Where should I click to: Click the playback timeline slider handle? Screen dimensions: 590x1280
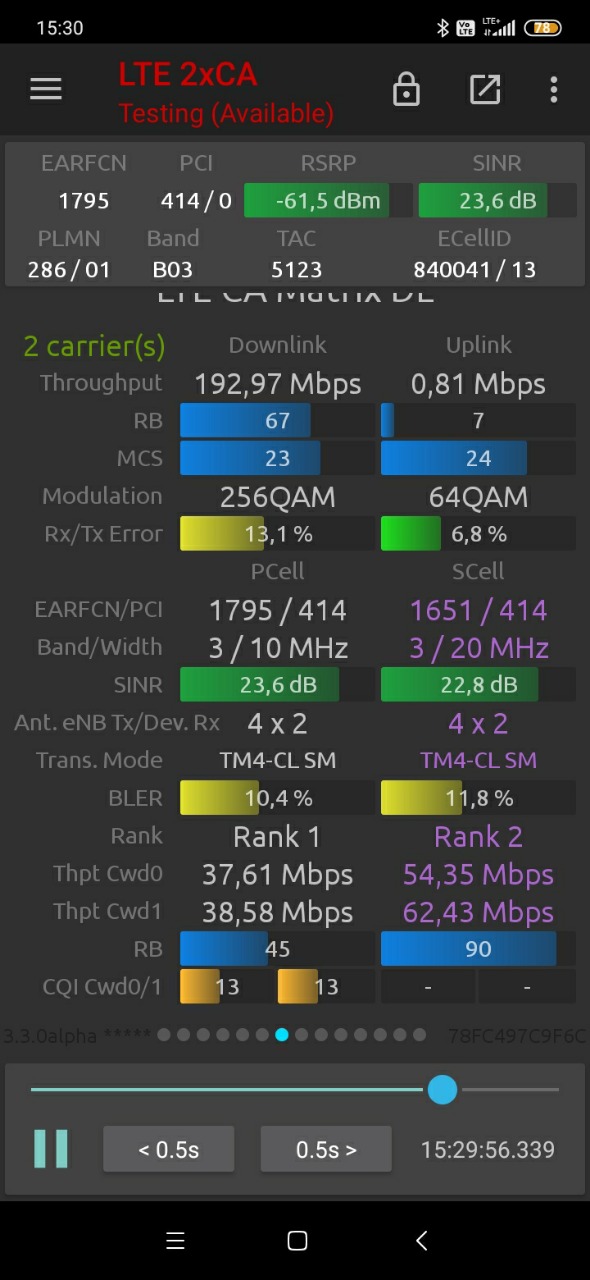pyautogui.click(x=442, y=1089)
